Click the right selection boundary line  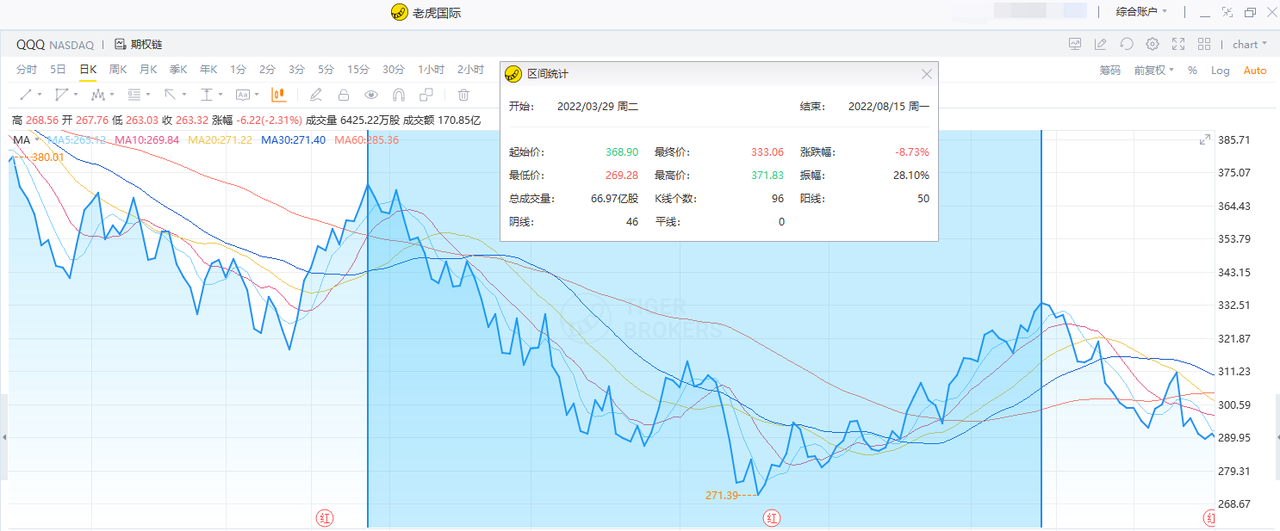coord(1041,328)
